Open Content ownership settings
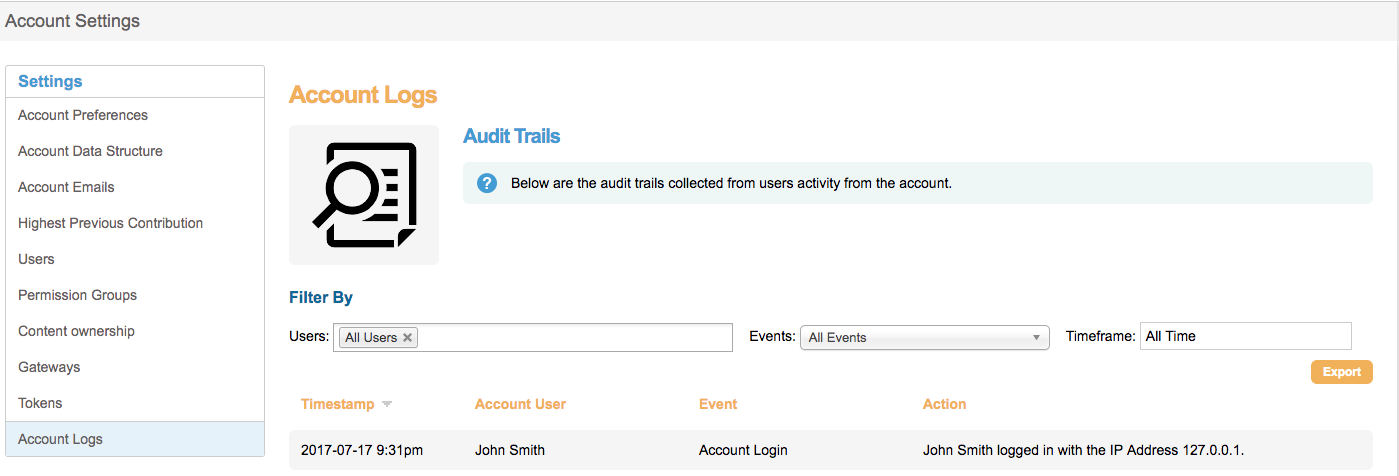This screenshot has height=476, width=1399. (76, 331)
